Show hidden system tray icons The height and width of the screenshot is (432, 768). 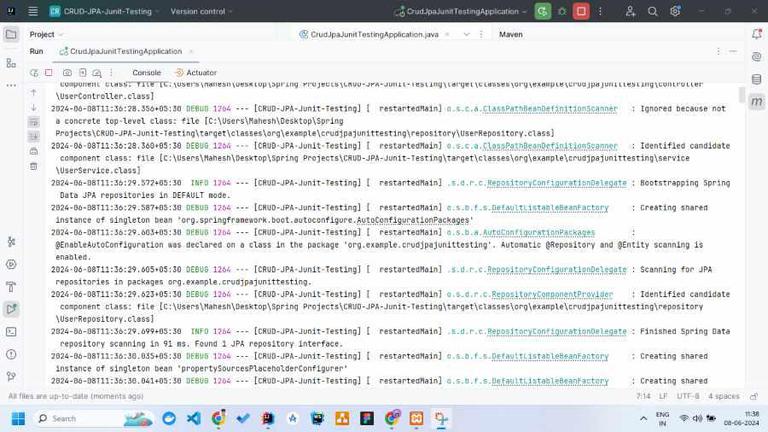[643, 418]
